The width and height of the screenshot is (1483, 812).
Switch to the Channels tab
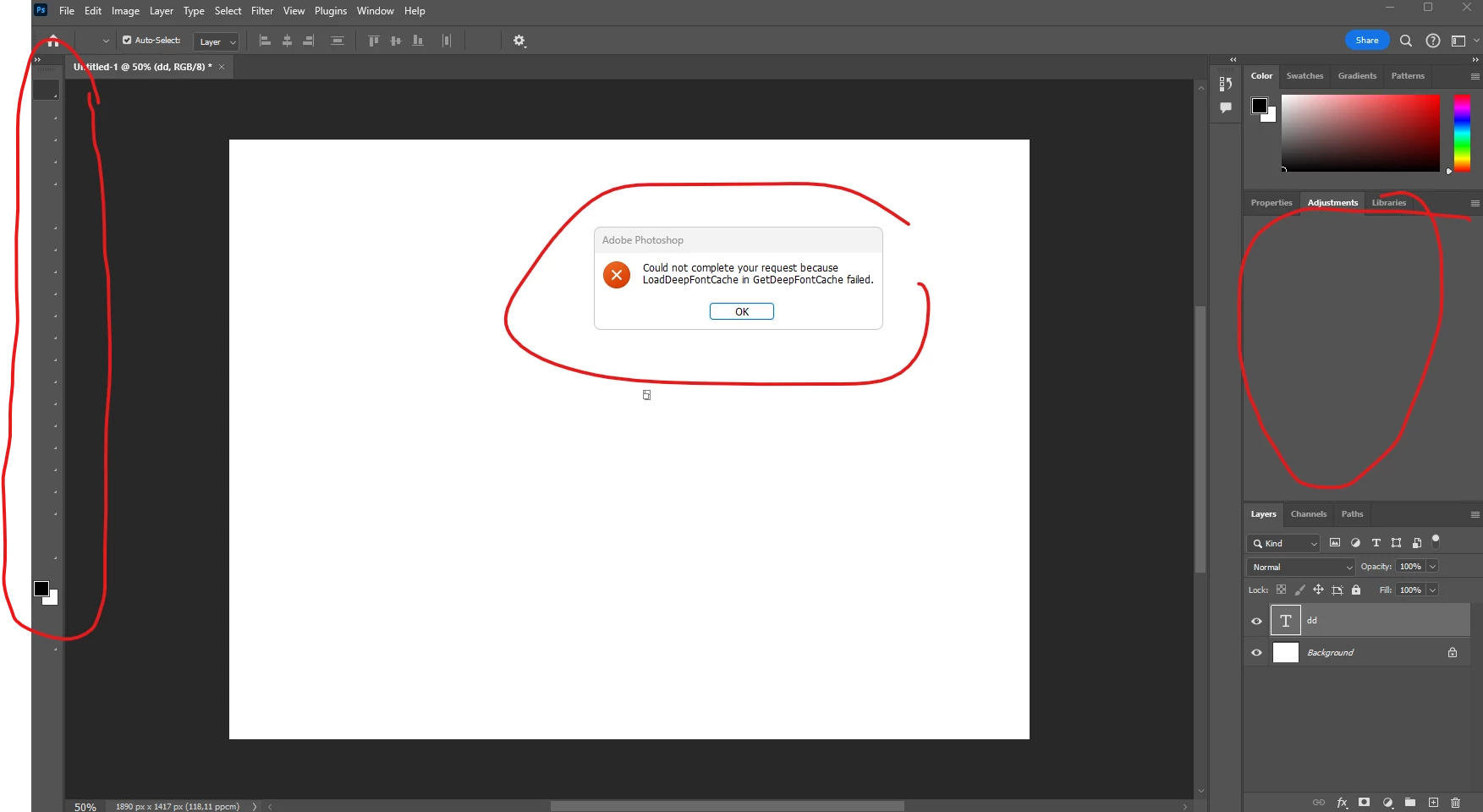coord(1309,514)
